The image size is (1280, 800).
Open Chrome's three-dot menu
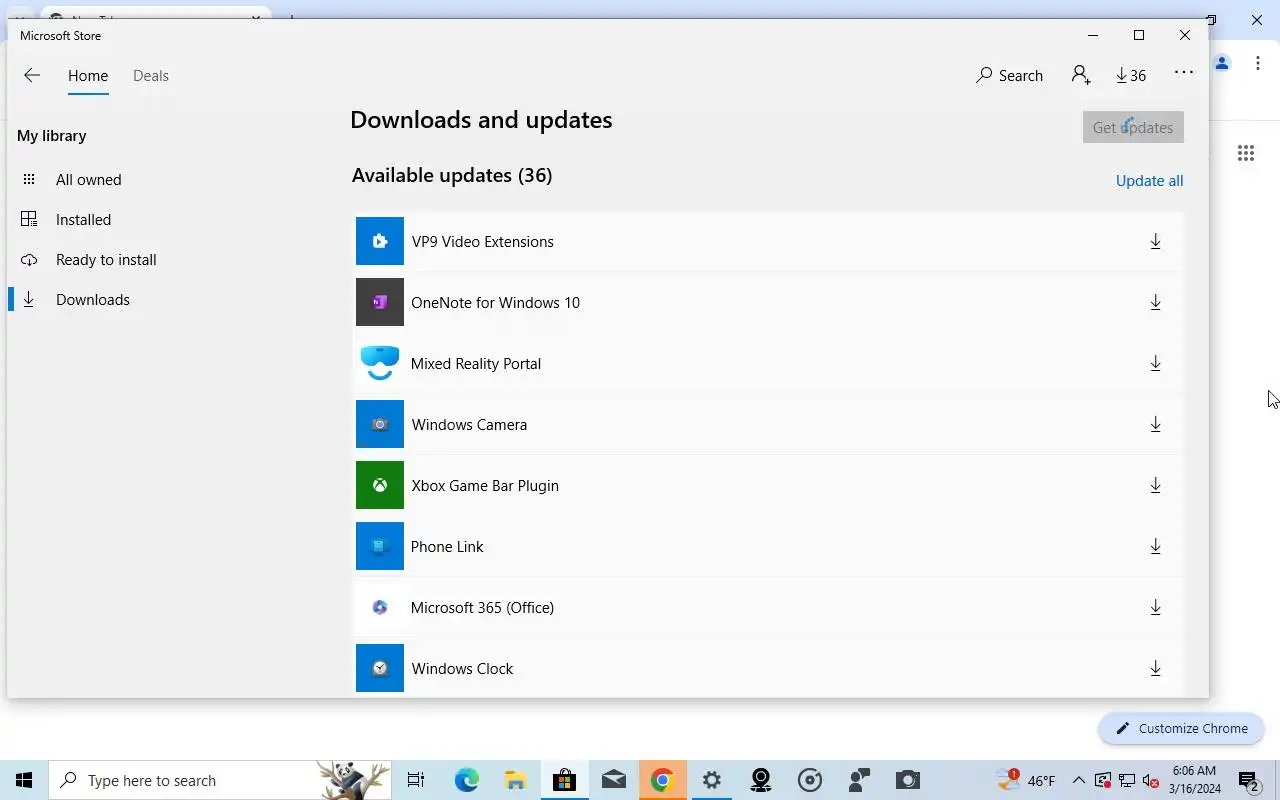tap(1258, 63)
